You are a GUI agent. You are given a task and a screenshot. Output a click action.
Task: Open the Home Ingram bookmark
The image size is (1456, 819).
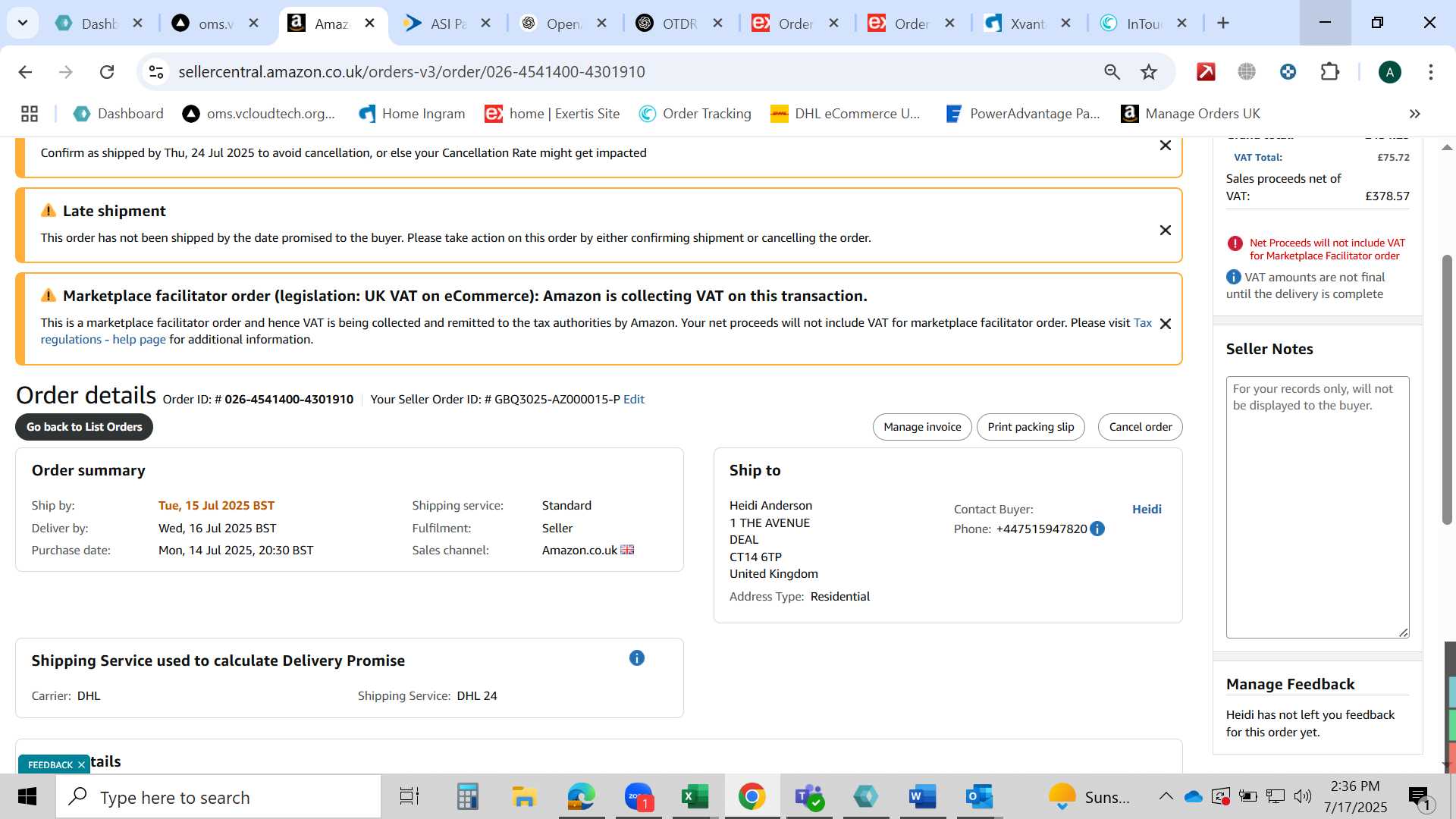pos(412,114)
